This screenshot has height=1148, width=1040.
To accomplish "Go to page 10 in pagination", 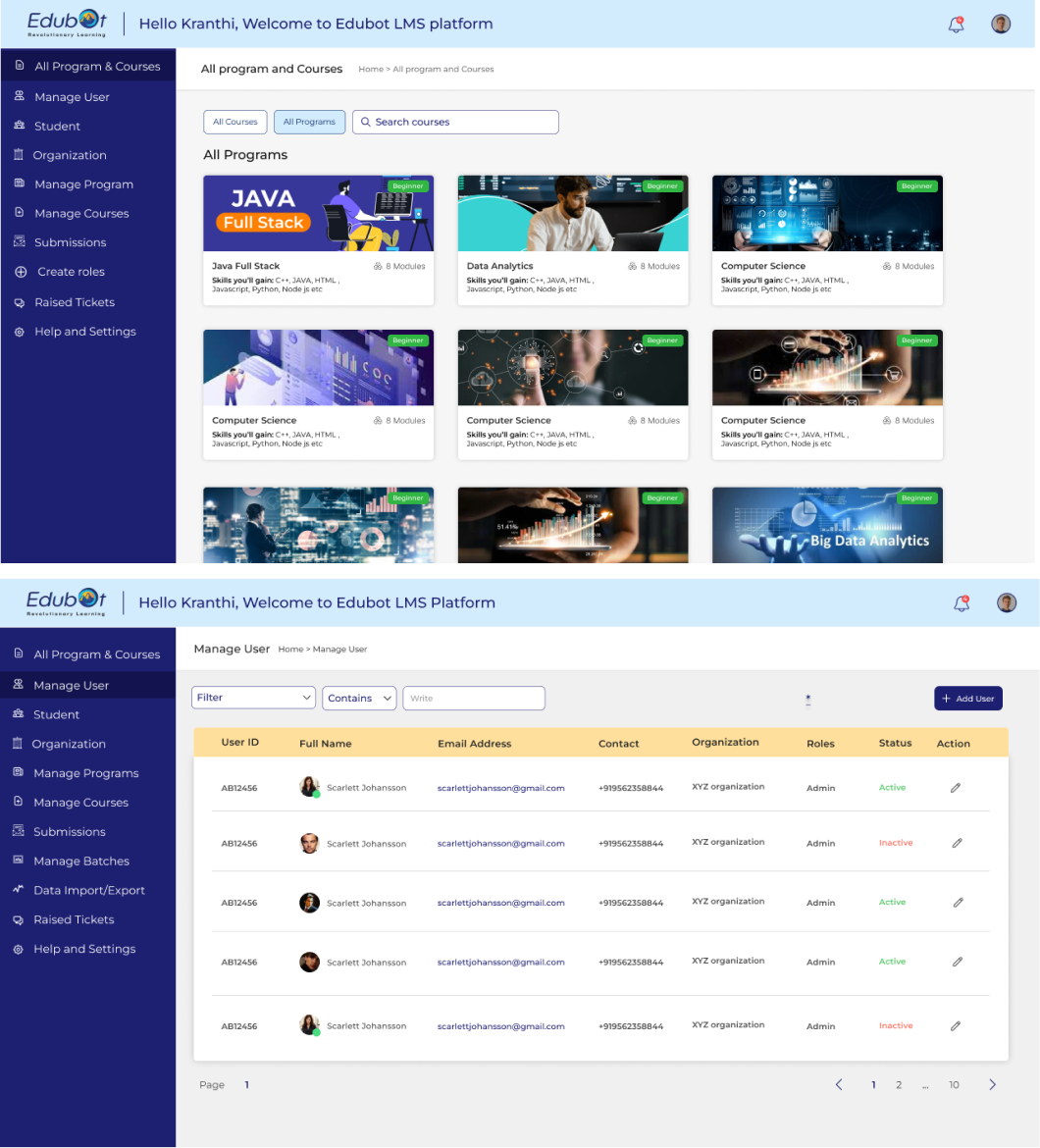I will point(954,1084).
